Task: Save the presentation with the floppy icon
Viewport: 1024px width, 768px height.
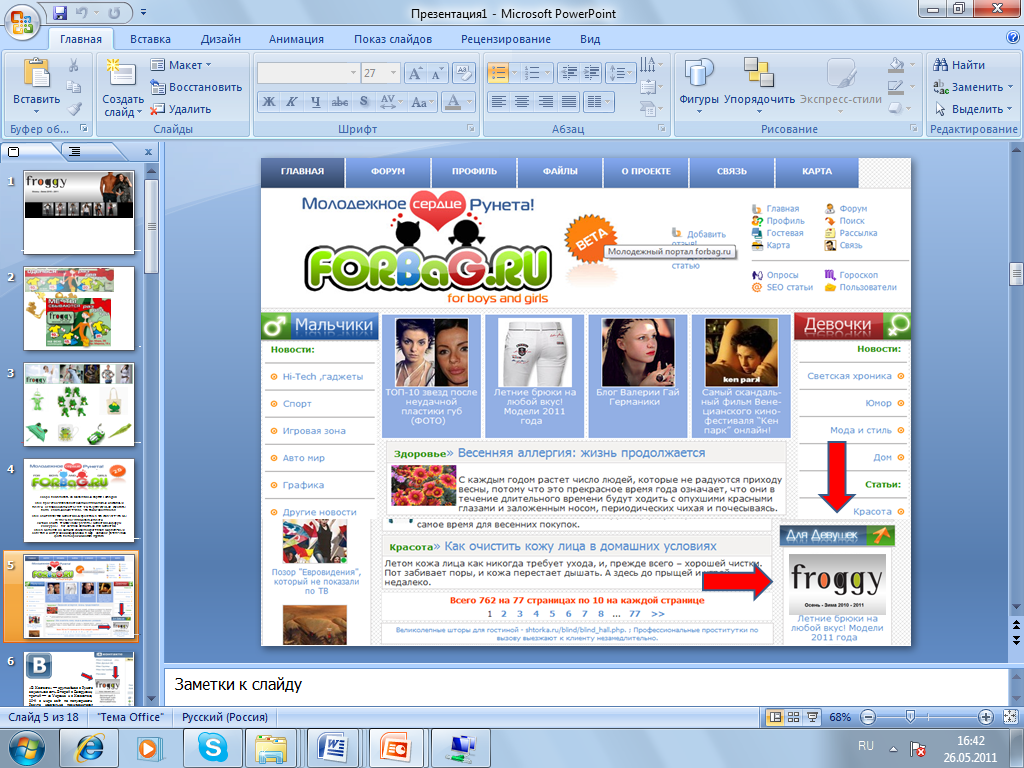Action: pyautogui.click(x=59, y=12)
